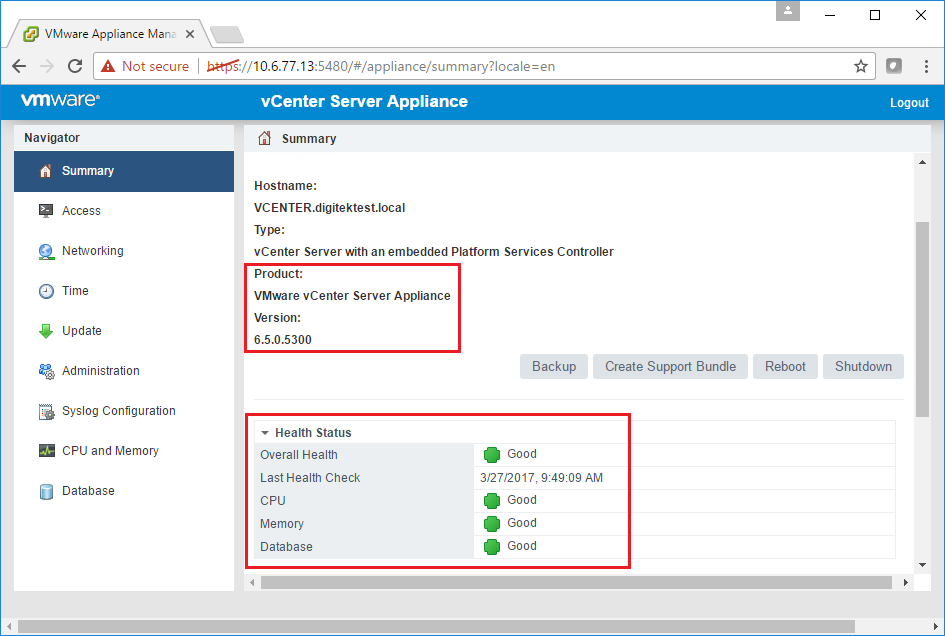
Task: Click VMware vCenter Server Appliance product text
Action: (352, 296)
